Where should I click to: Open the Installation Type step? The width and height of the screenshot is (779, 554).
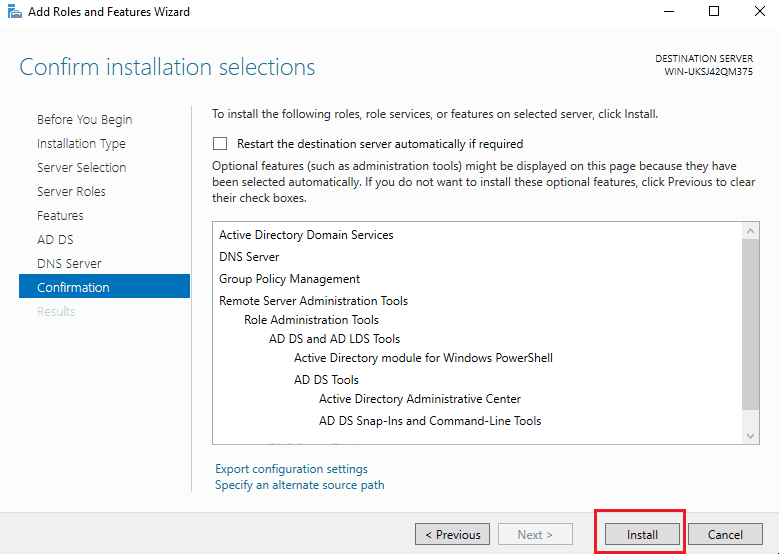81,144
